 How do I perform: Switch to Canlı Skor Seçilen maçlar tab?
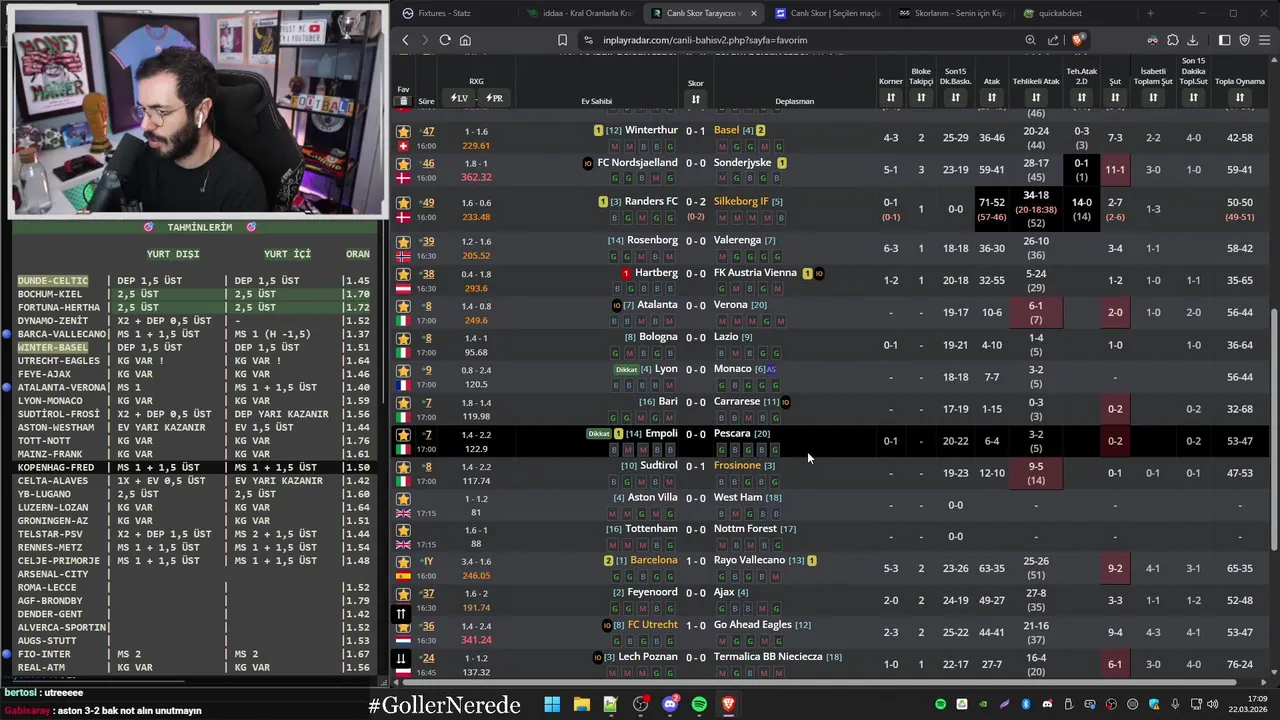coord(828,13)
